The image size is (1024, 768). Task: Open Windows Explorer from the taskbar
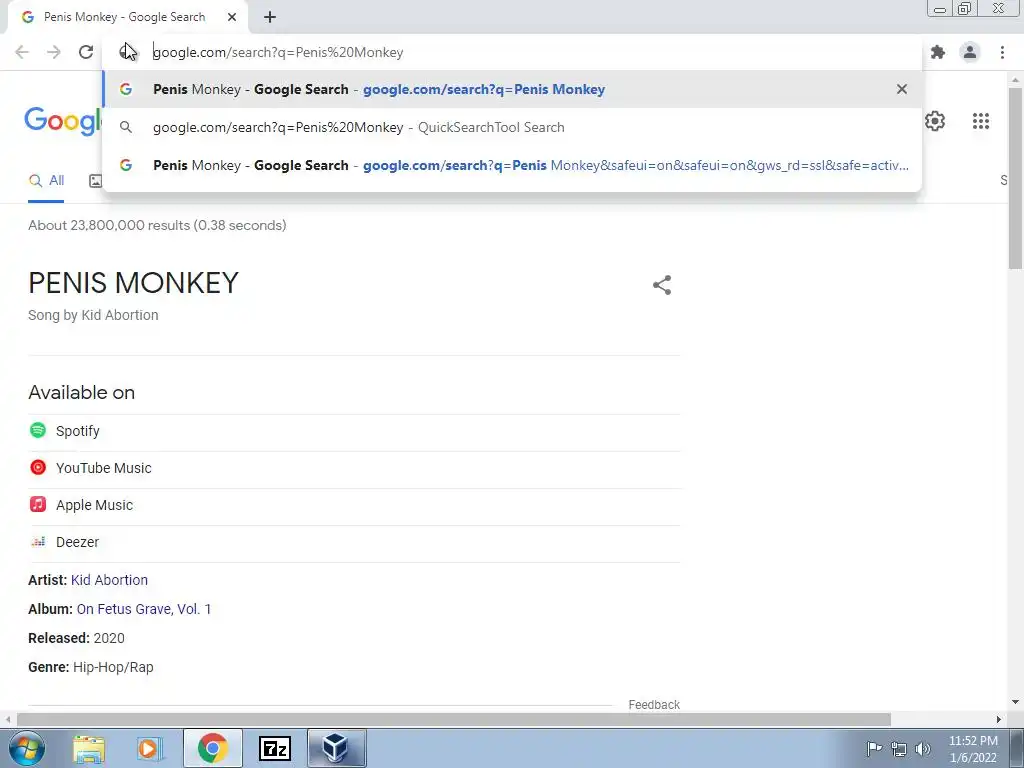pos(89,748)
